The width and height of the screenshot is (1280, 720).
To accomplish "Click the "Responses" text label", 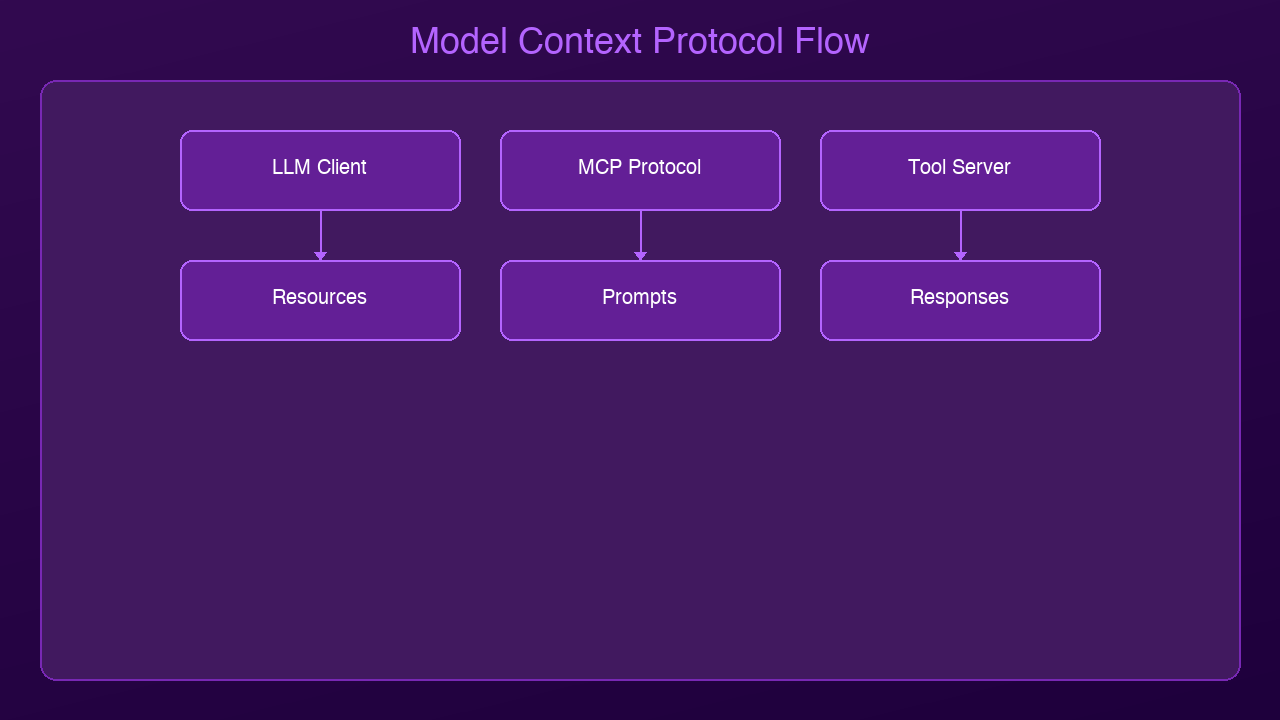I will tap(959, 297).
